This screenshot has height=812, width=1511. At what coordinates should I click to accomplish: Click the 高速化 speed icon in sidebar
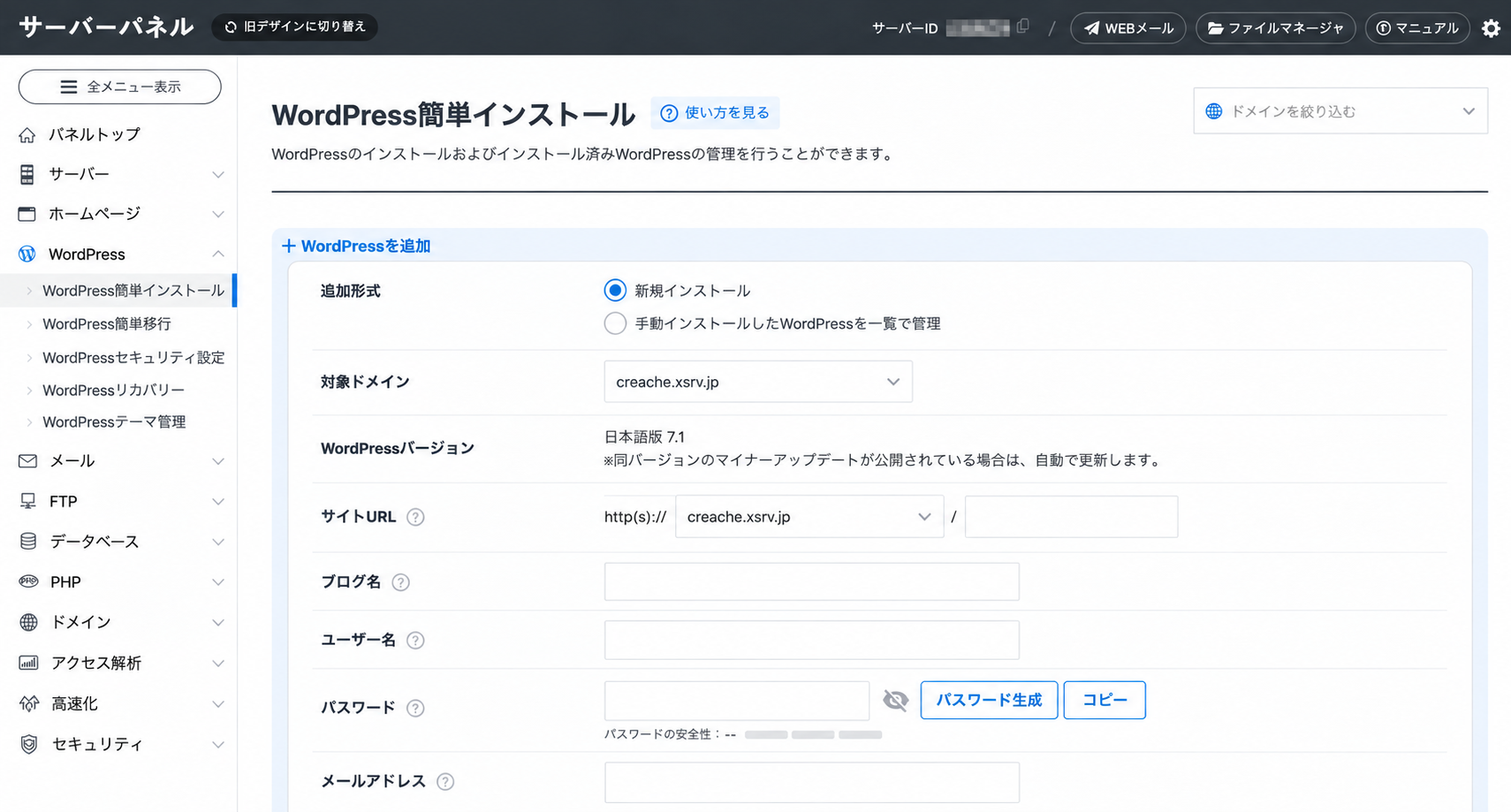(x=29, y=703)
